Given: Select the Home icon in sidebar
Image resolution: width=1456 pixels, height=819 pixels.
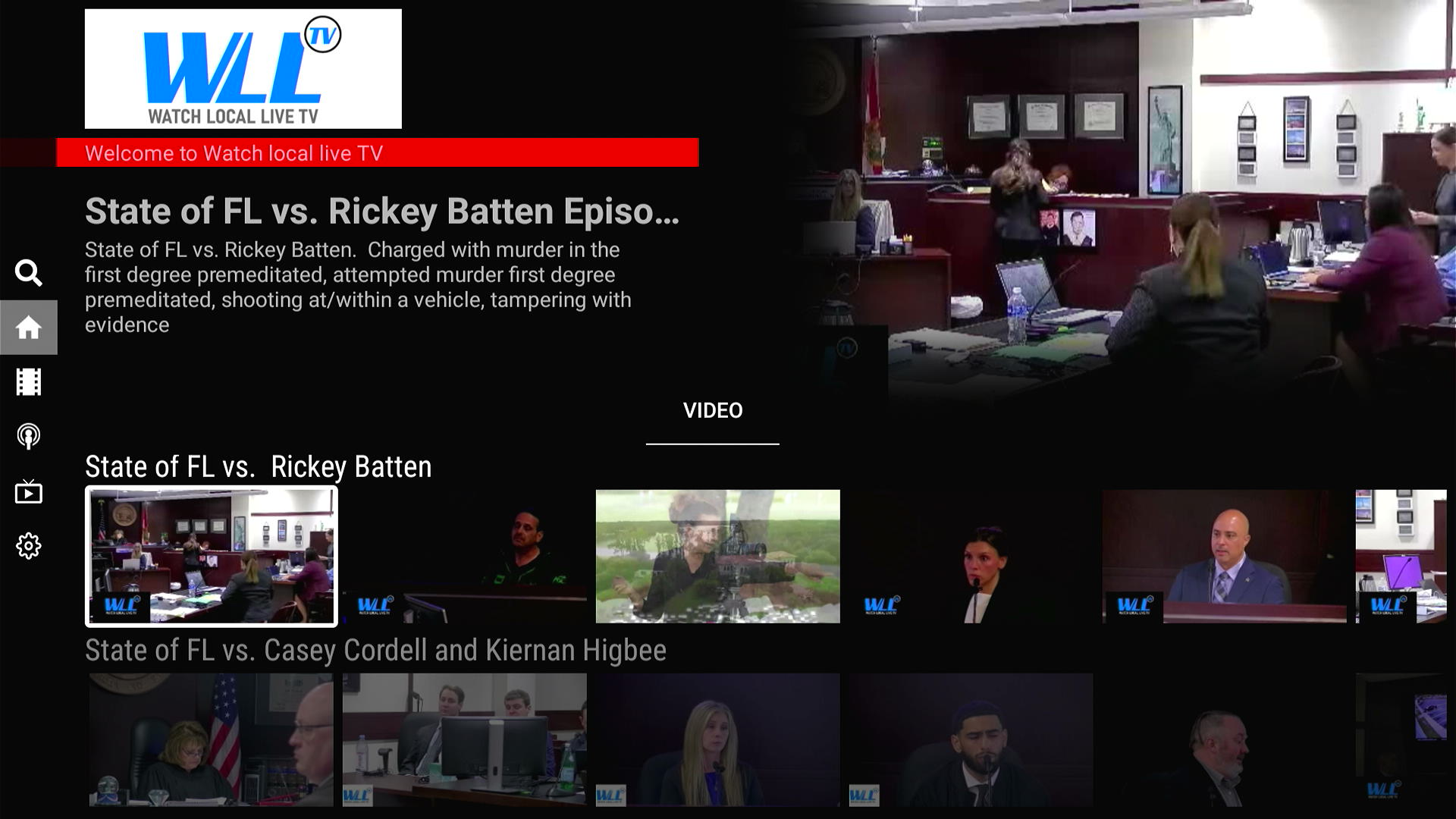Looking at the screenshot, I should pos(29,327).
